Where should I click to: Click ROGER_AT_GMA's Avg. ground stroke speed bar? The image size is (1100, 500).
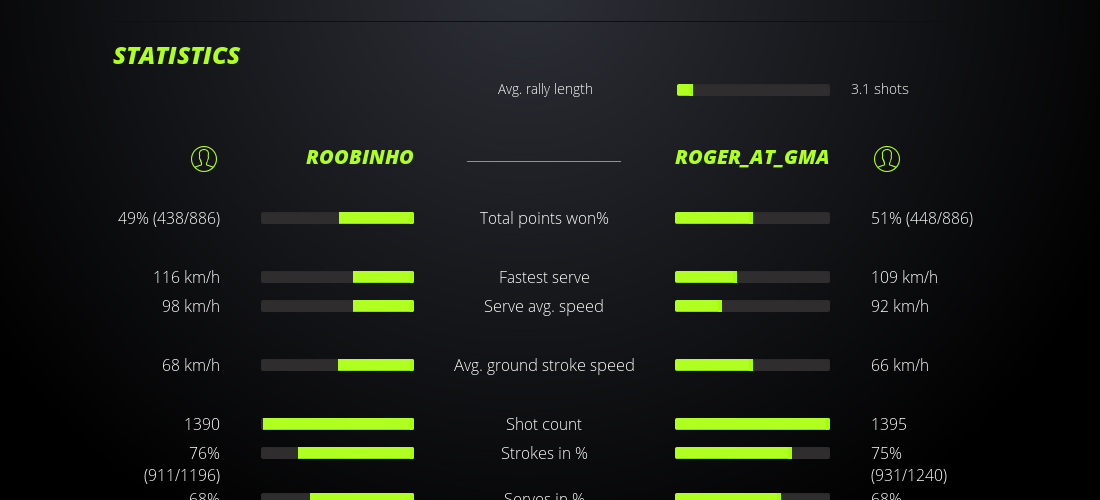pyautogui.click(x=752, y=365)
